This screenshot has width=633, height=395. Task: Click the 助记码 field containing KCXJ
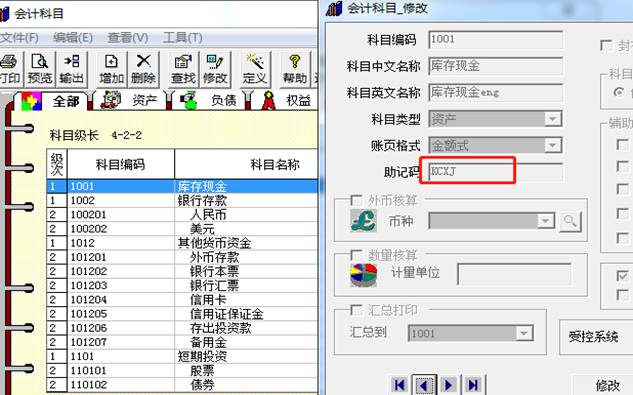click(495, 172)
